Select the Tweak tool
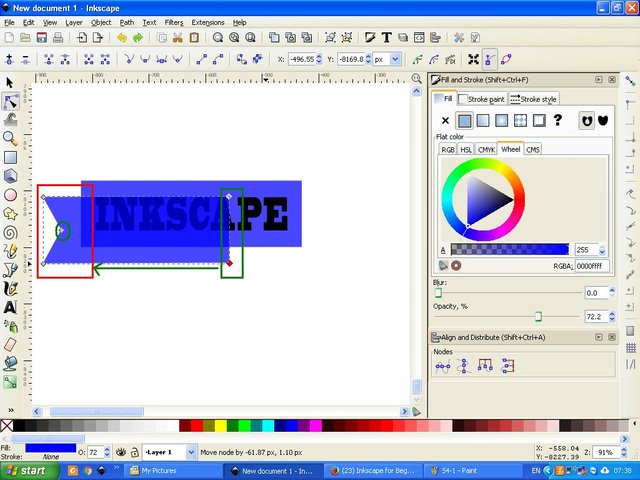The height and width of the screenshot is (480, 640). click(x=10, y=120)
